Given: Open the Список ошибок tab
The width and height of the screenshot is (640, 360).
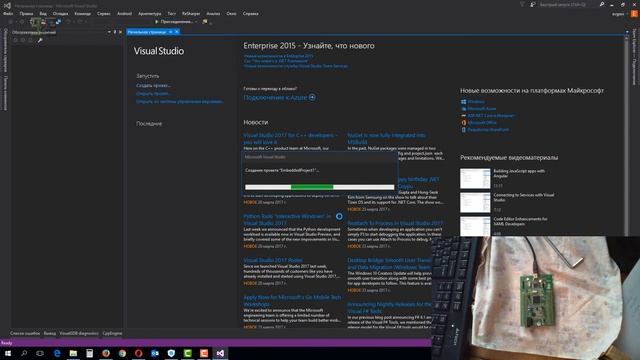Looking at the screenshot, I should [25, 333].
